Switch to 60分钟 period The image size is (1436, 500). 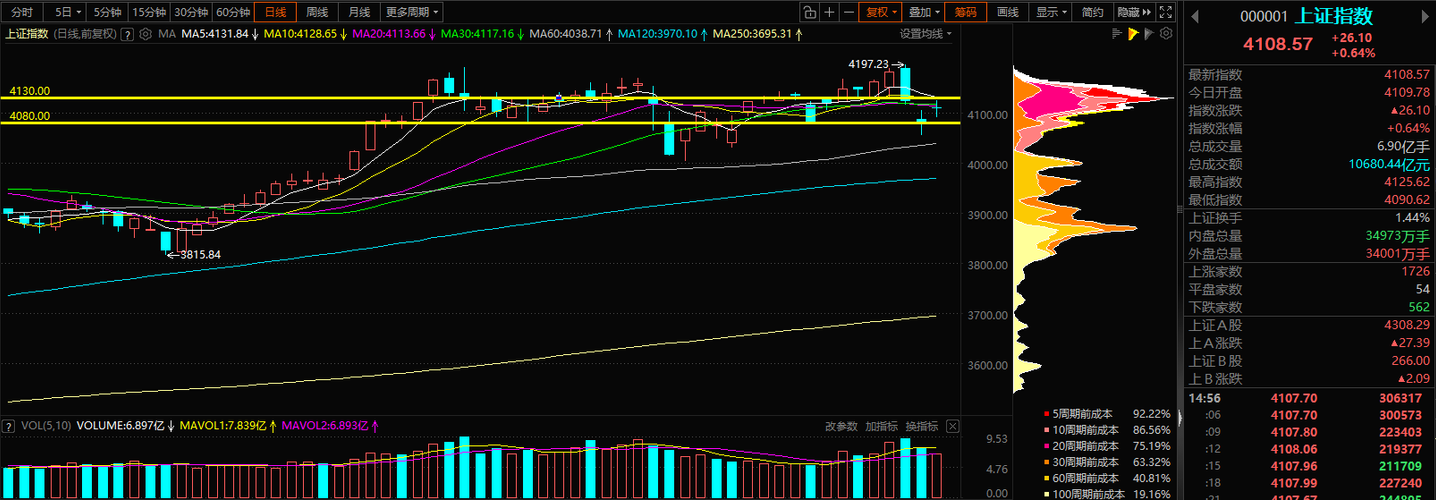click(232, 12)
